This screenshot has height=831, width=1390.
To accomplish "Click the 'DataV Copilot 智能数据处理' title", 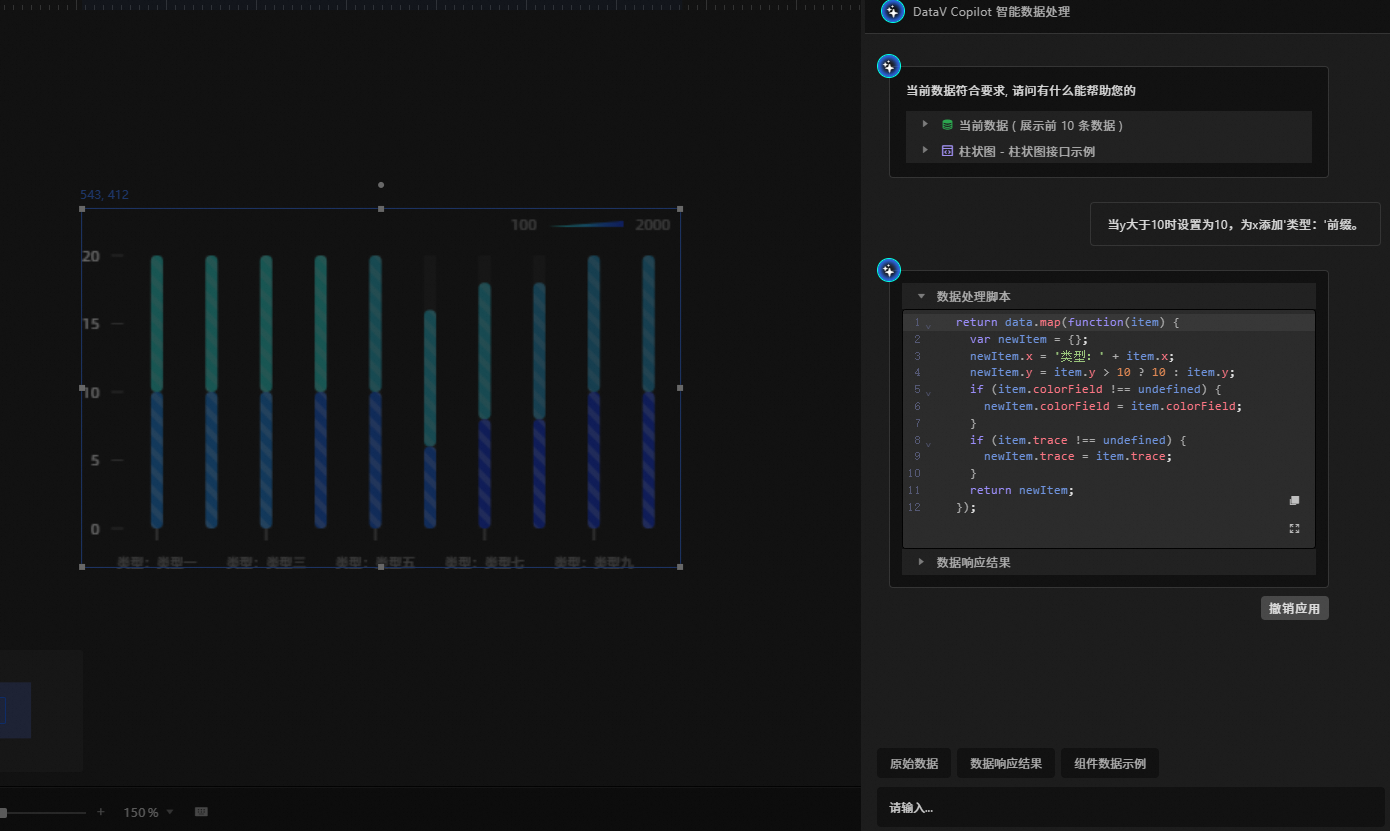I will (x=991, y=12).
